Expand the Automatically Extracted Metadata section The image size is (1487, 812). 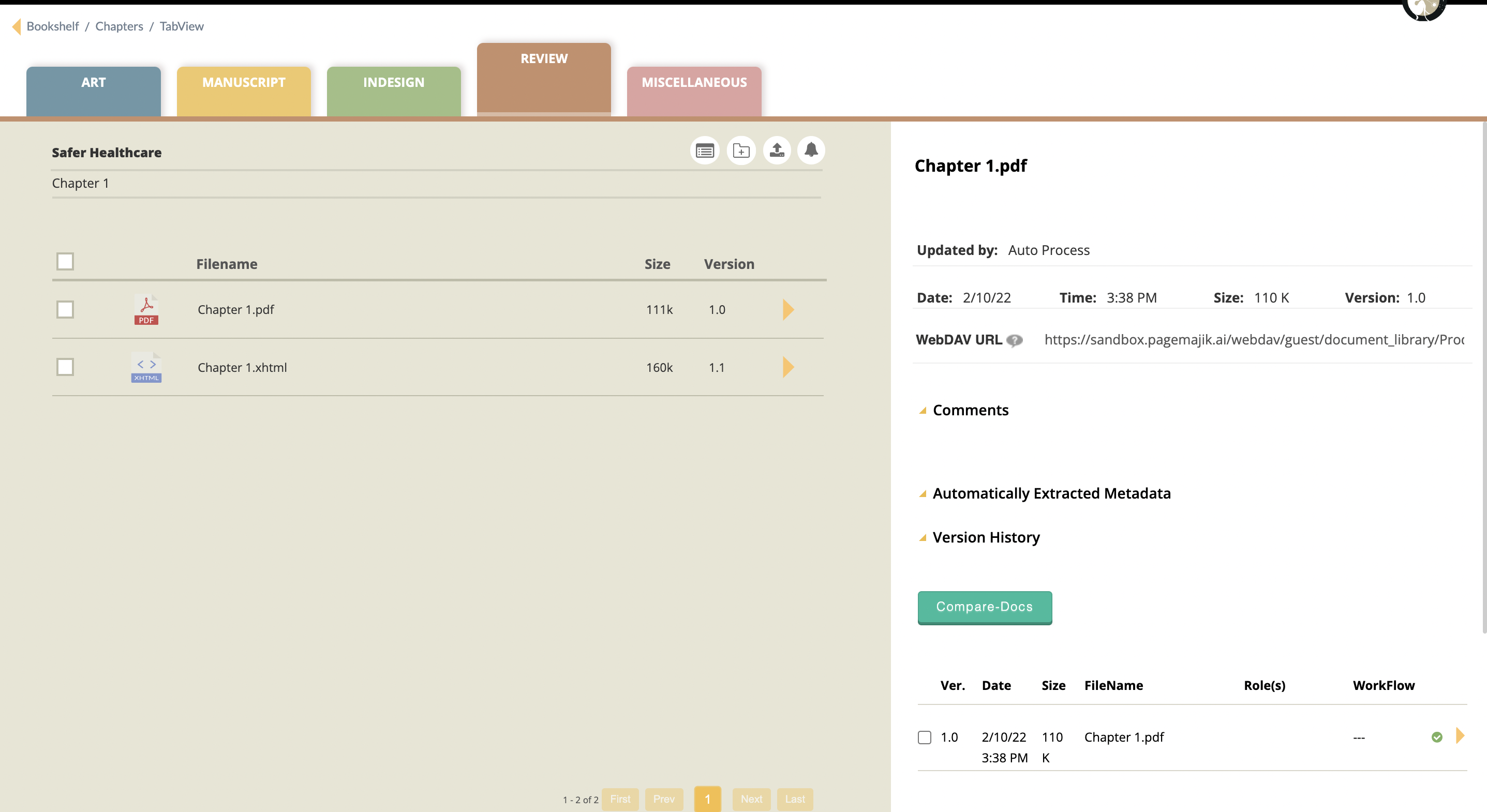tap(1051, 493)
